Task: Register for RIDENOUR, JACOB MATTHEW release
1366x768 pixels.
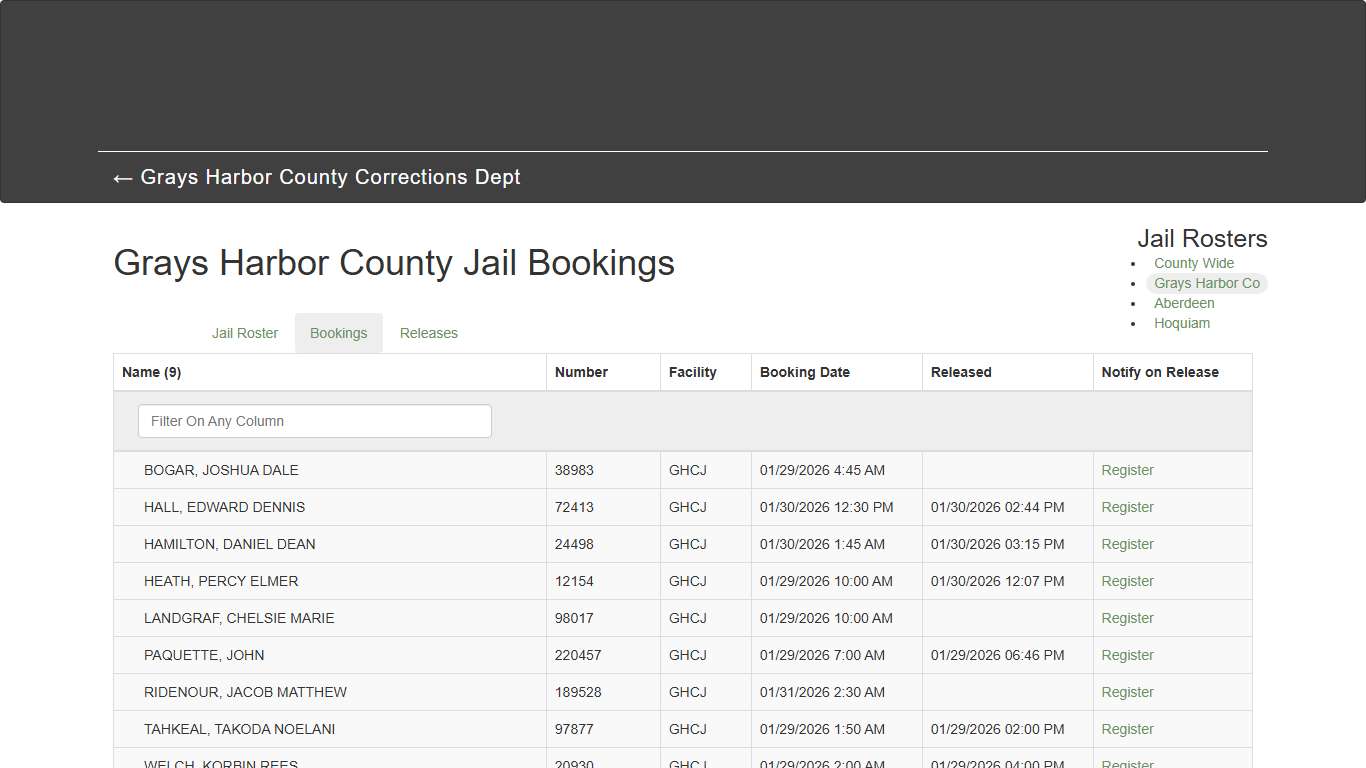Action: (x=1127, y=692)
